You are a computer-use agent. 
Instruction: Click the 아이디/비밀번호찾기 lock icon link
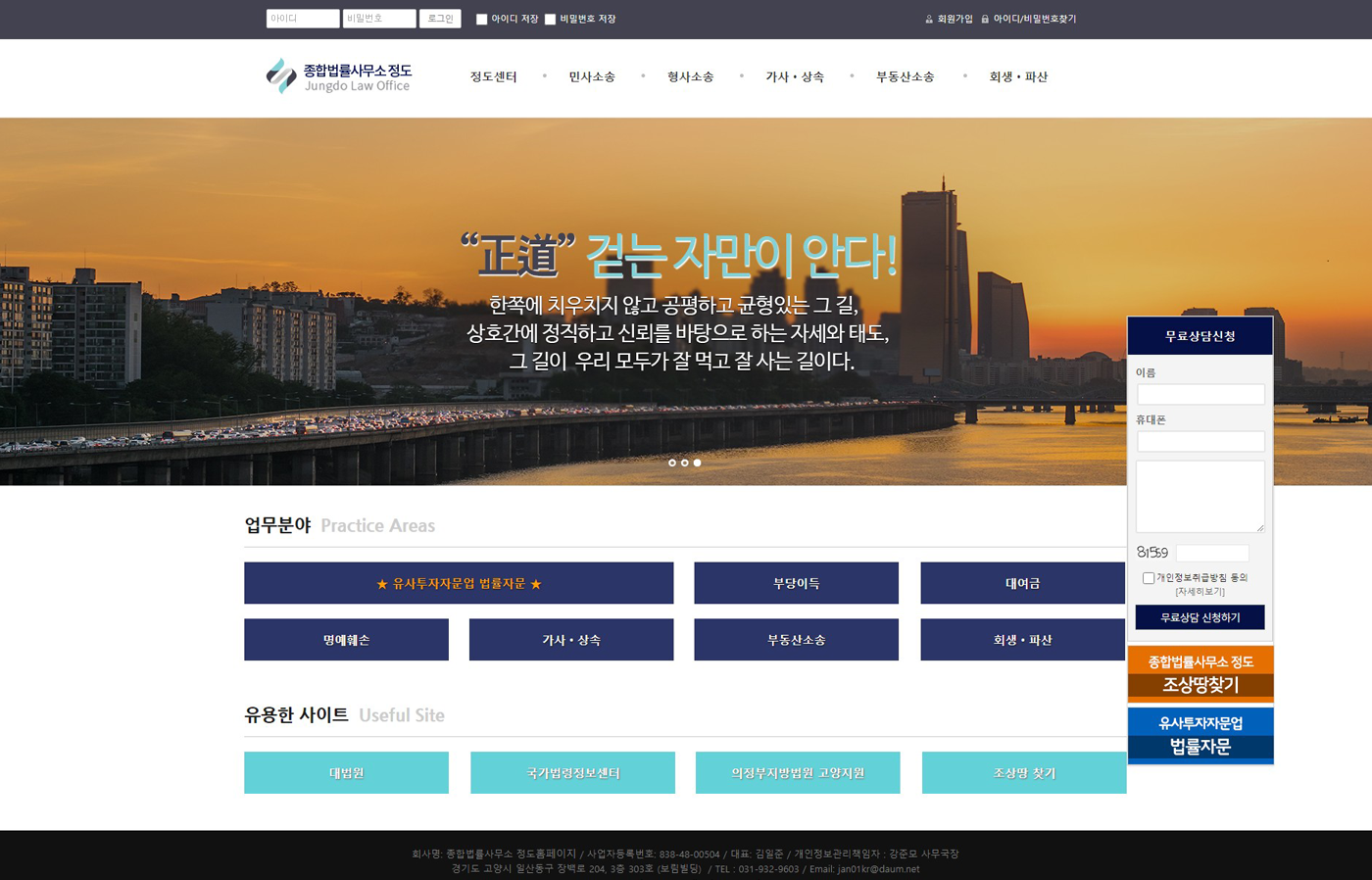tap(1028, 19)
